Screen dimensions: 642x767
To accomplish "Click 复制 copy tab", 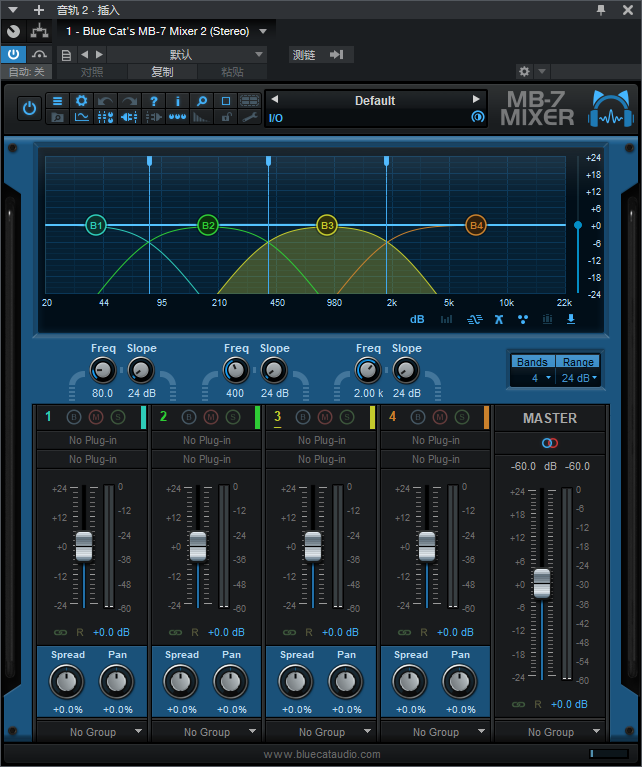I will pyautogui.click(x=162, y=72).
